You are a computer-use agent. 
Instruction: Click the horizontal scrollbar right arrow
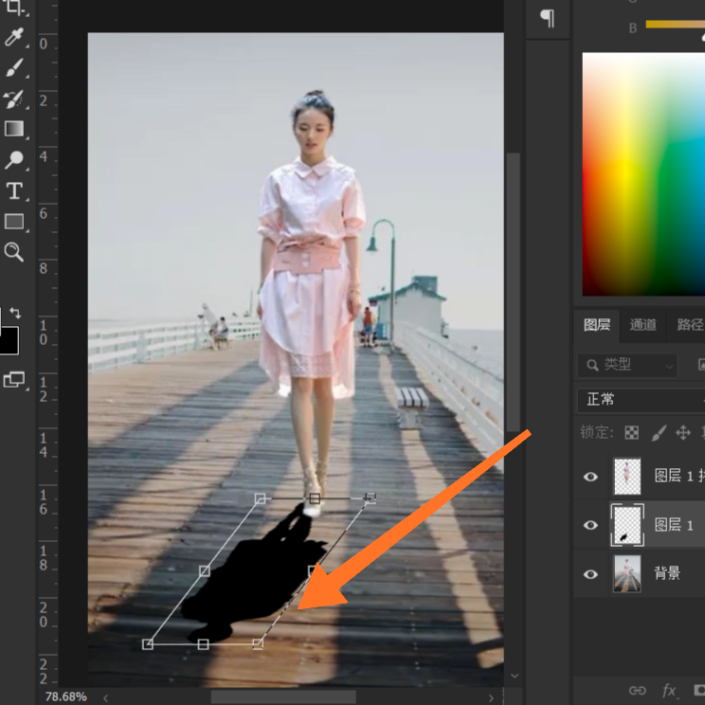click(x=491, y=698)
